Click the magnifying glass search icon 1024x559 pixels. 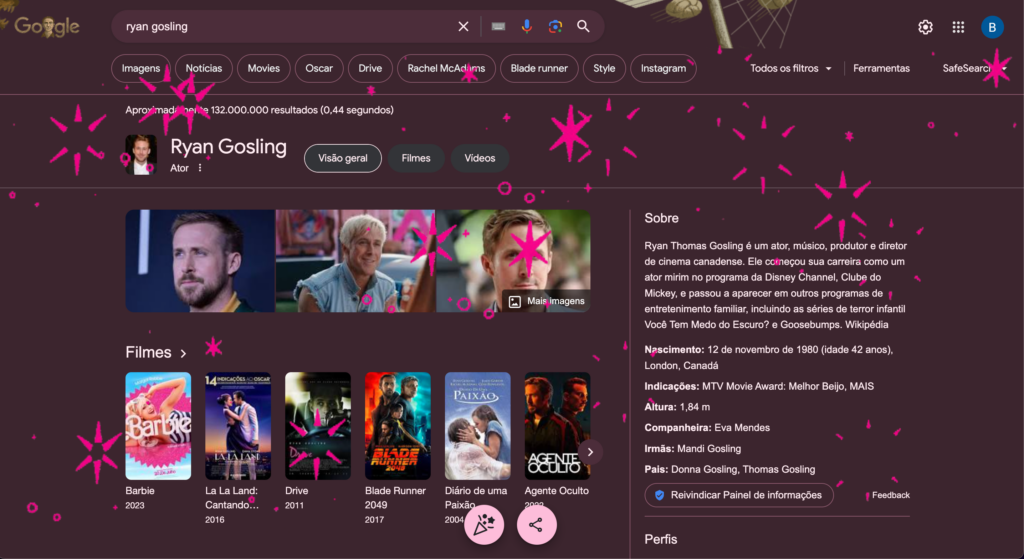[583, 27]
